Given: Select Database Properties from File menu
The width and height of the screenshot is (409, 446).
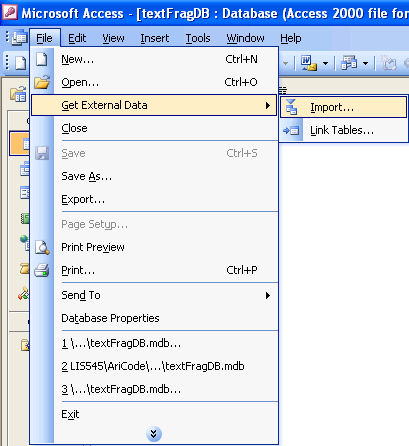Looking at the screenshot, I should pos(110,318).
